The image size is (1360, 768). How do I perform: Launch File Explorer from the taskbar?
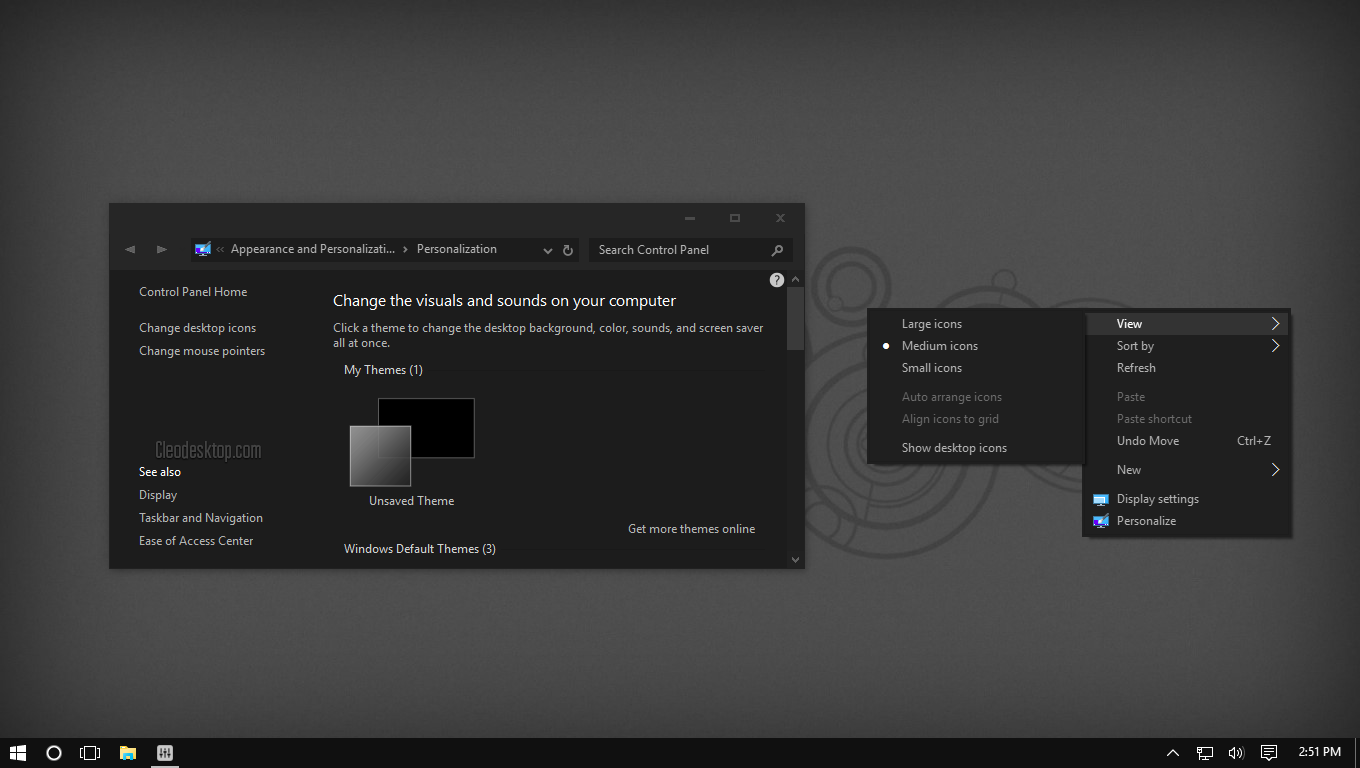(128, 753)
